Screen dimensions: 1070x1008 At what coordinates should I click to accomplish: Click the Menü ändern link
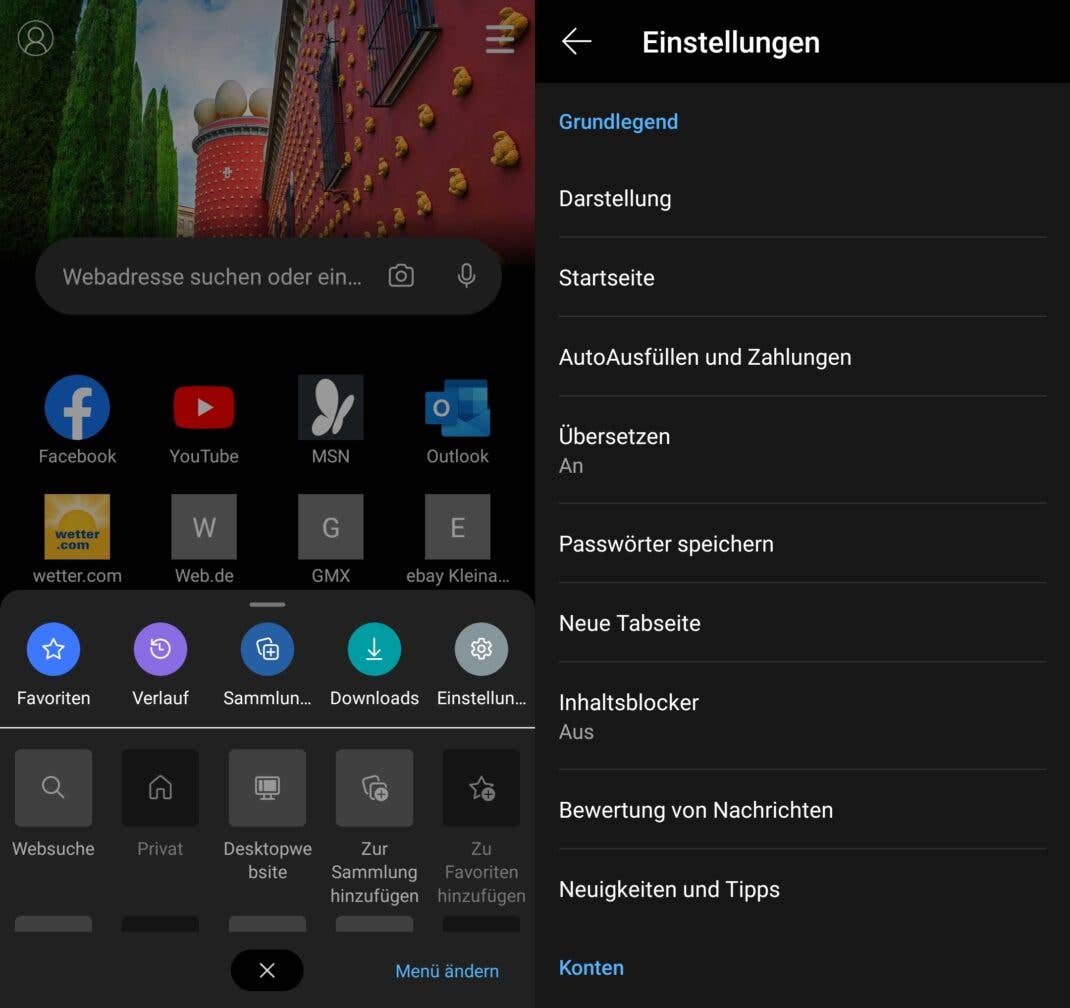click(x=447, y=971)
